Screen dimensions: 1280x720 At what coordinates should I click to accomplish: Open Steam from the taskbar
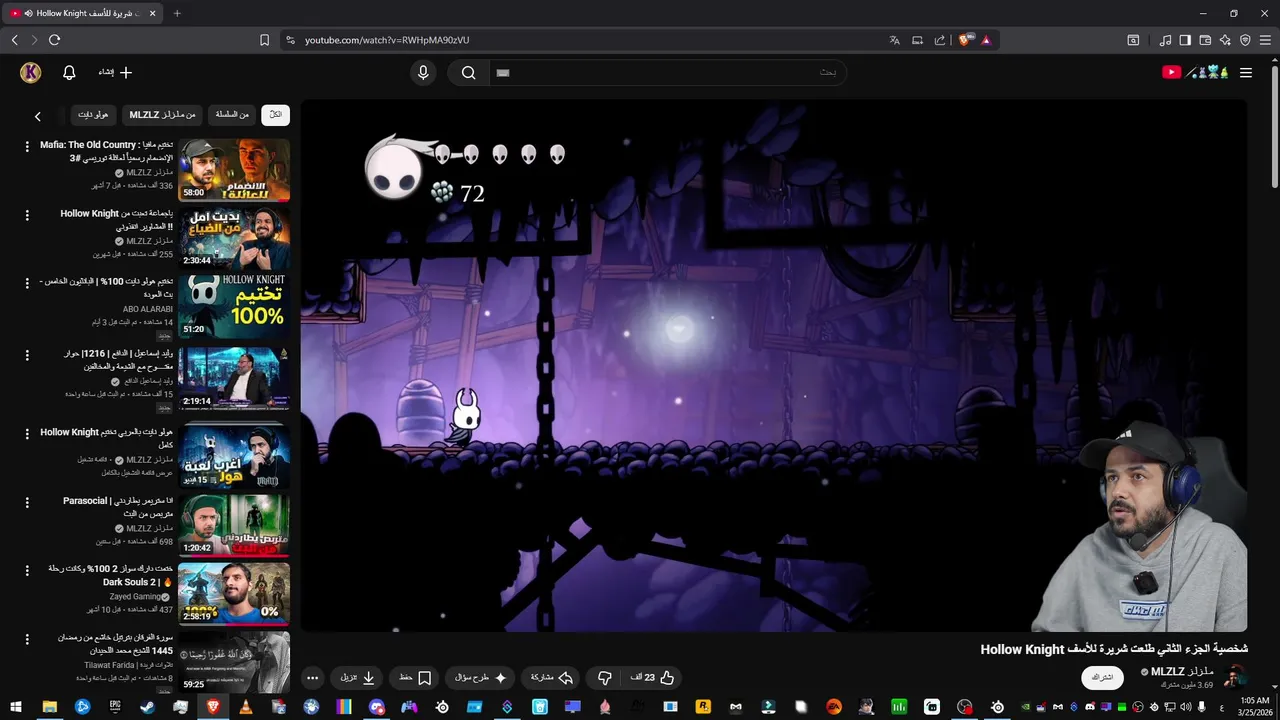[x=147, y=706]
